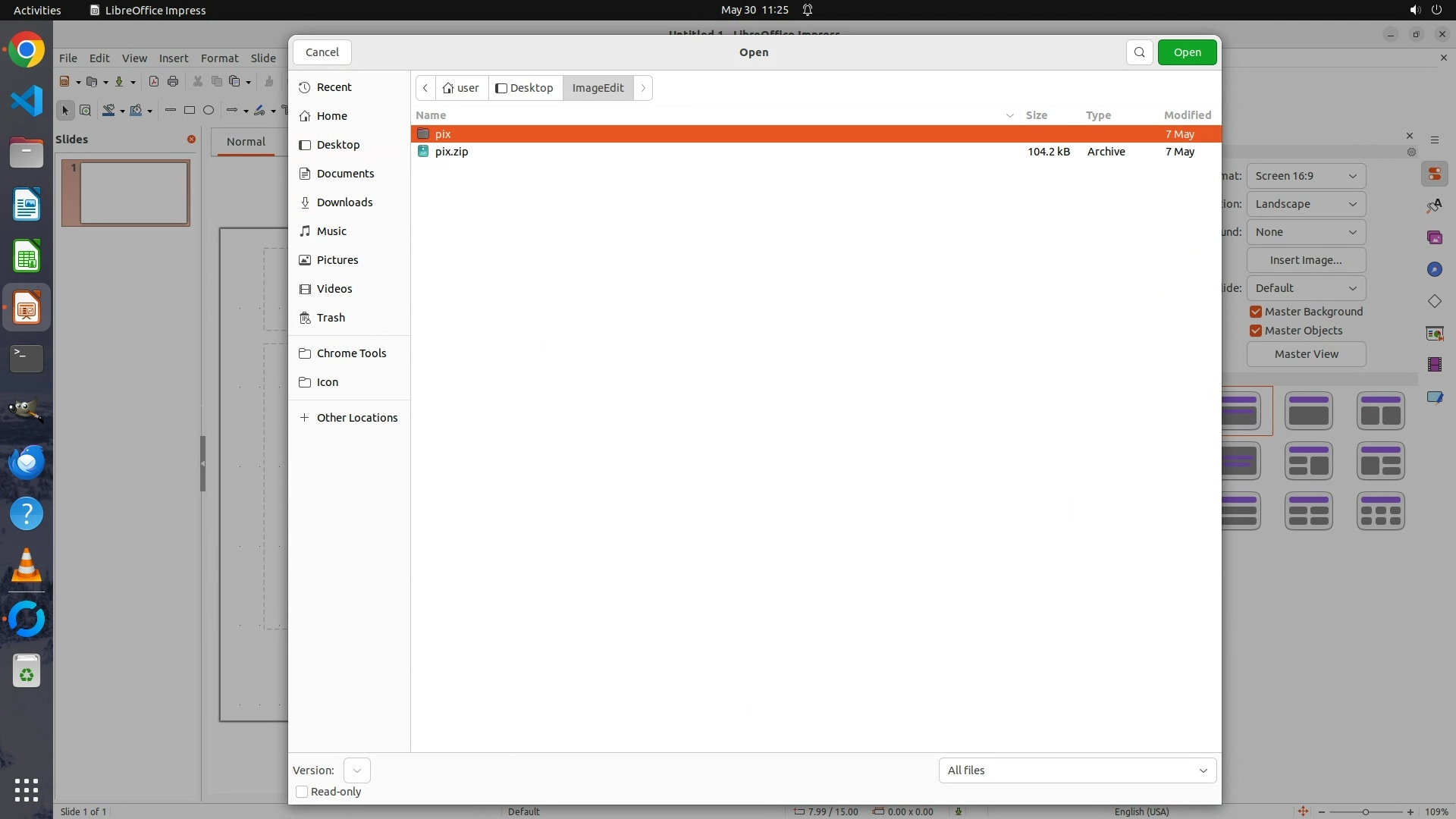
Task: Uncheck Master Background checkbox
Action: tap(1256, 312)
